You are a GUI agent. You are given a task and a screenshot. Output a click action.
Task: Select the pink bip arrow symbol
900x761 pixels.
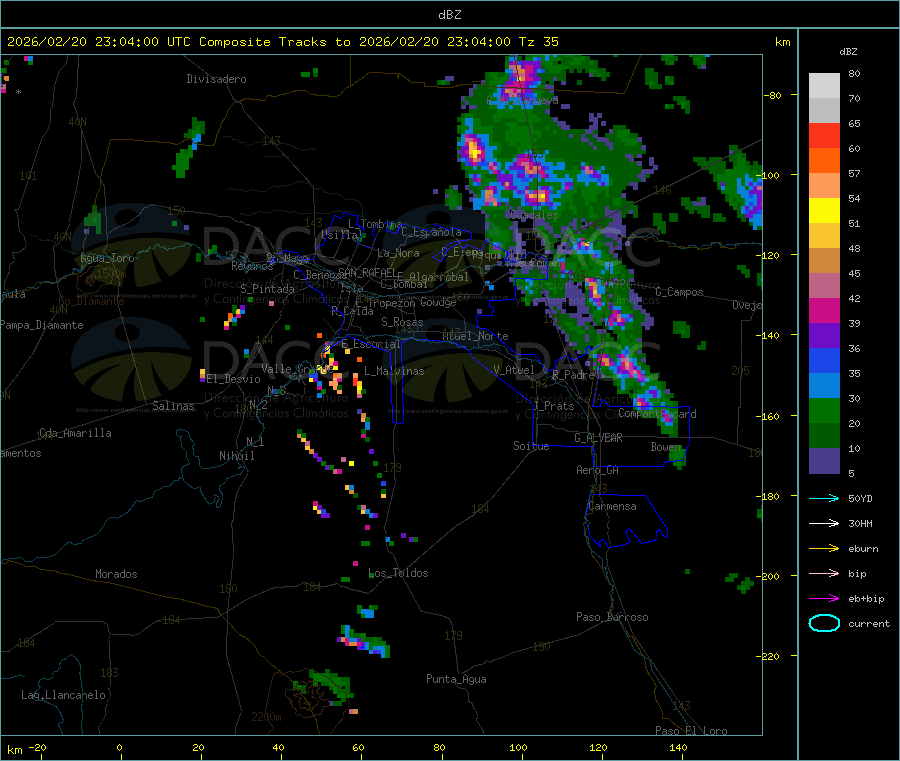point(824,573)
